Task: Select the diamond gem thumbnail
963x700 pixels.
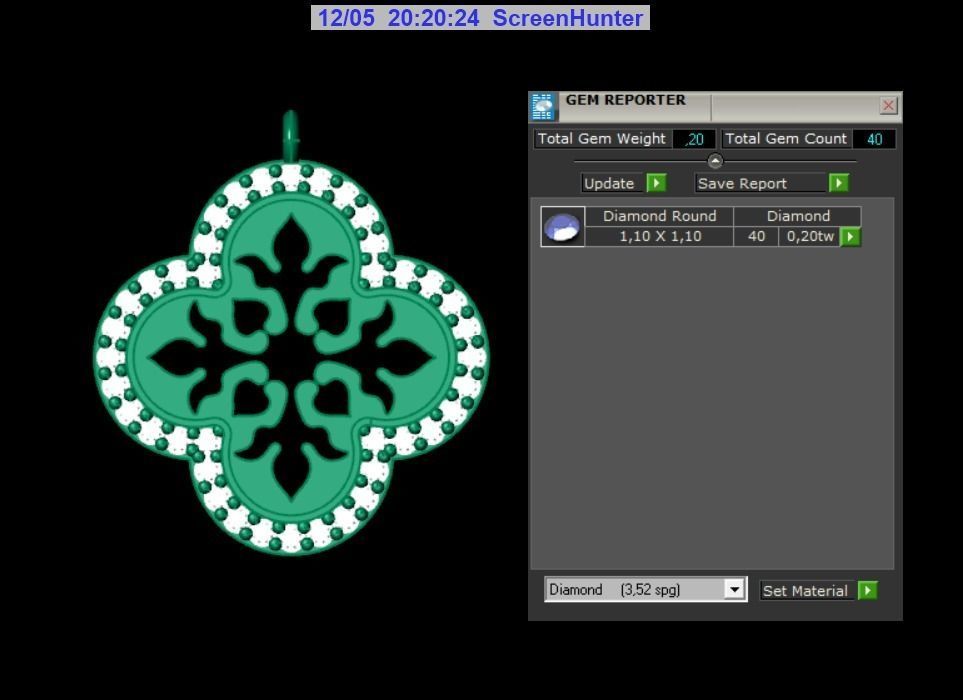Action: [x=563, y=227]
